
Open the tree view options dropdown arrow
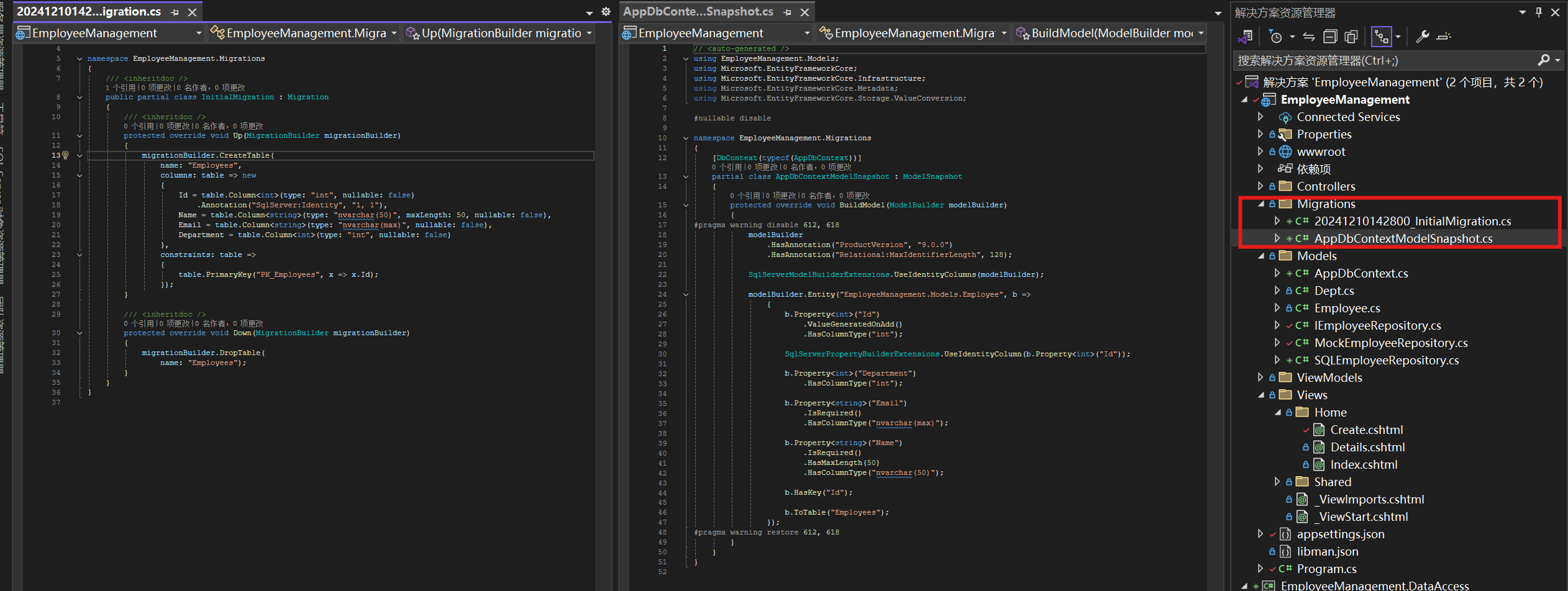coord(1398,37)
